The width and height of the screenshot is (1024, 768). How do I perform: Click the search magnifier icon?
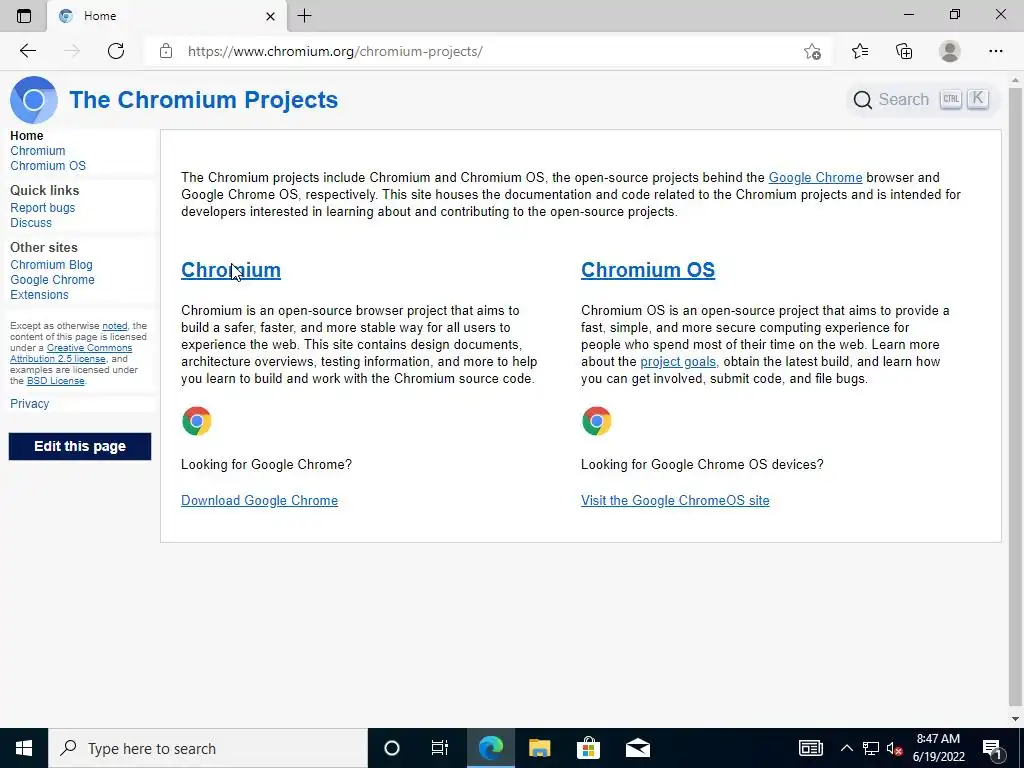tap(863, 100)
